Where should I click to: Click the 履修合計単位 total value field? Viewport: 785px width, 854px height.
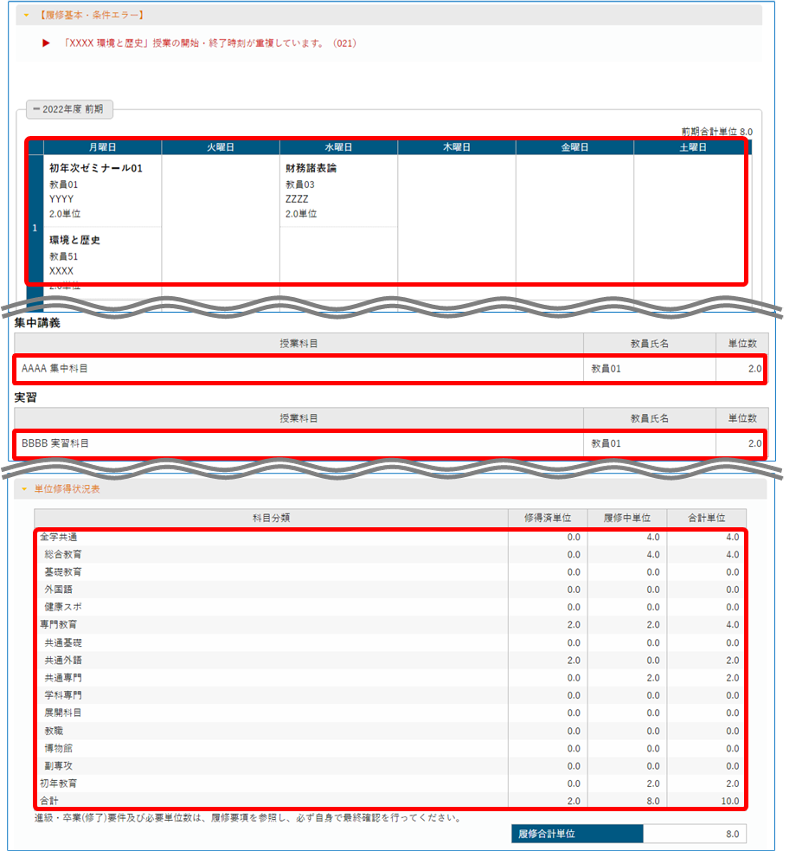[x=694, y=833]
